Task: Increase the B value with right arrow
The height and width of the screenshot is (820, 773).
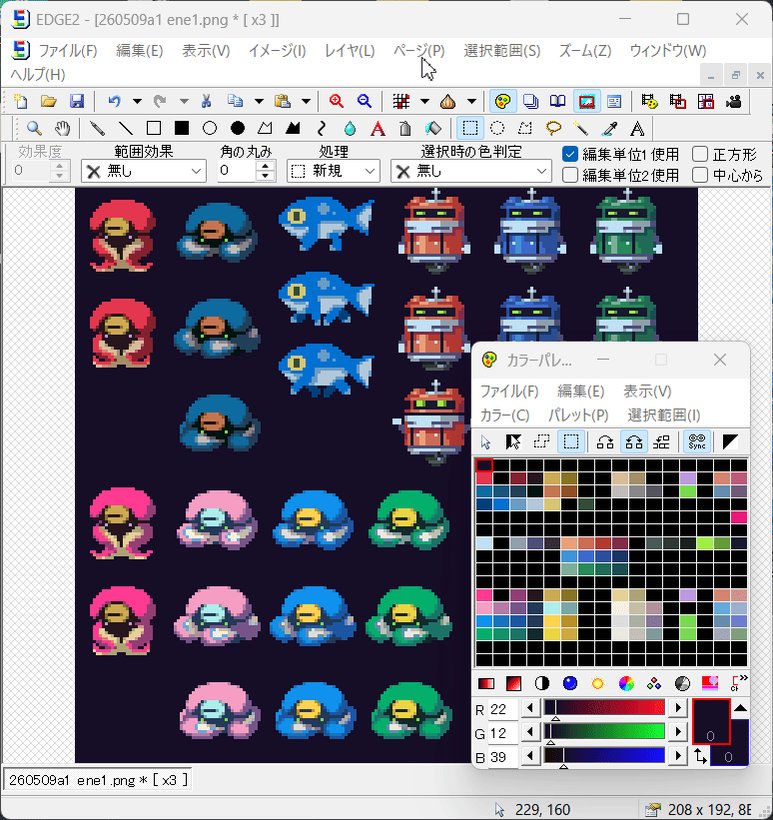Action: (x=678, y=756)
